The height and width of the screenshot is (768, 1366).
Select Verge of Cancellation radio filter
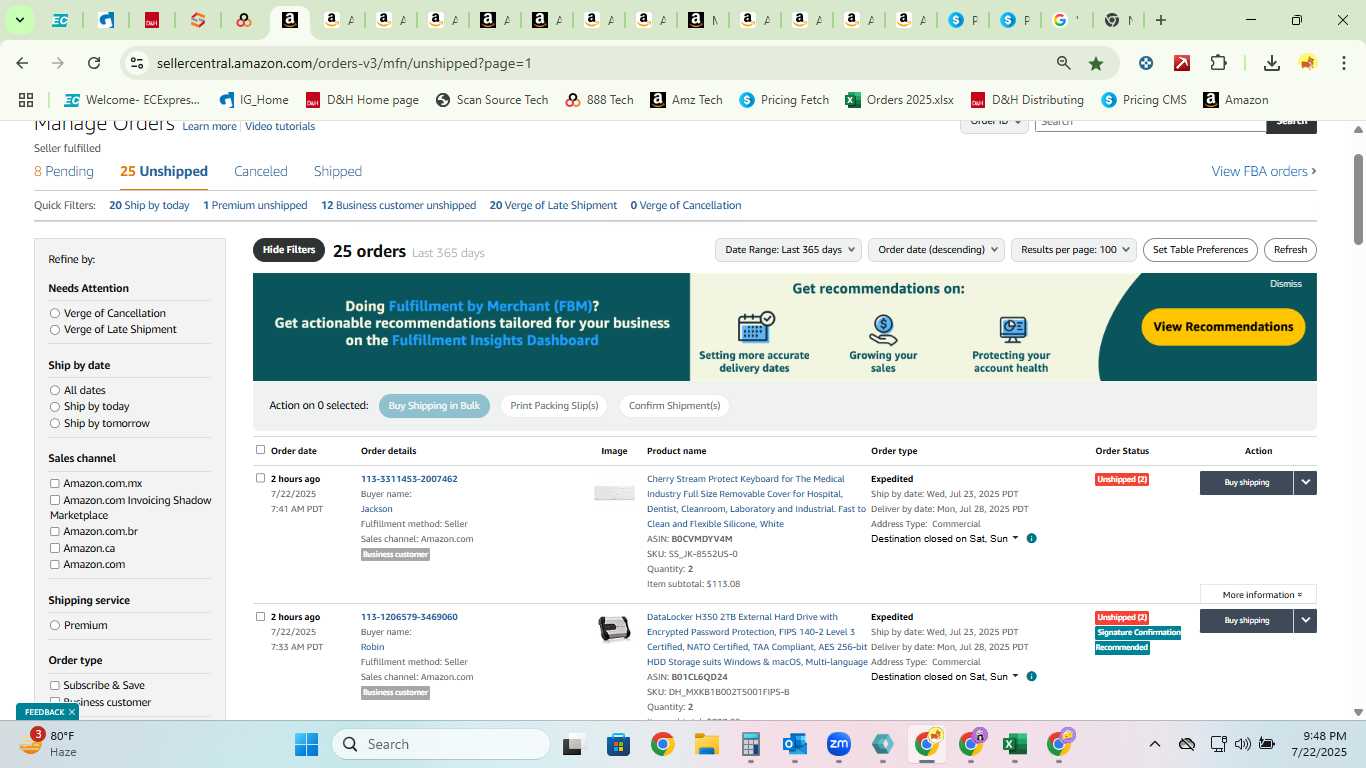tap(55, 313)
